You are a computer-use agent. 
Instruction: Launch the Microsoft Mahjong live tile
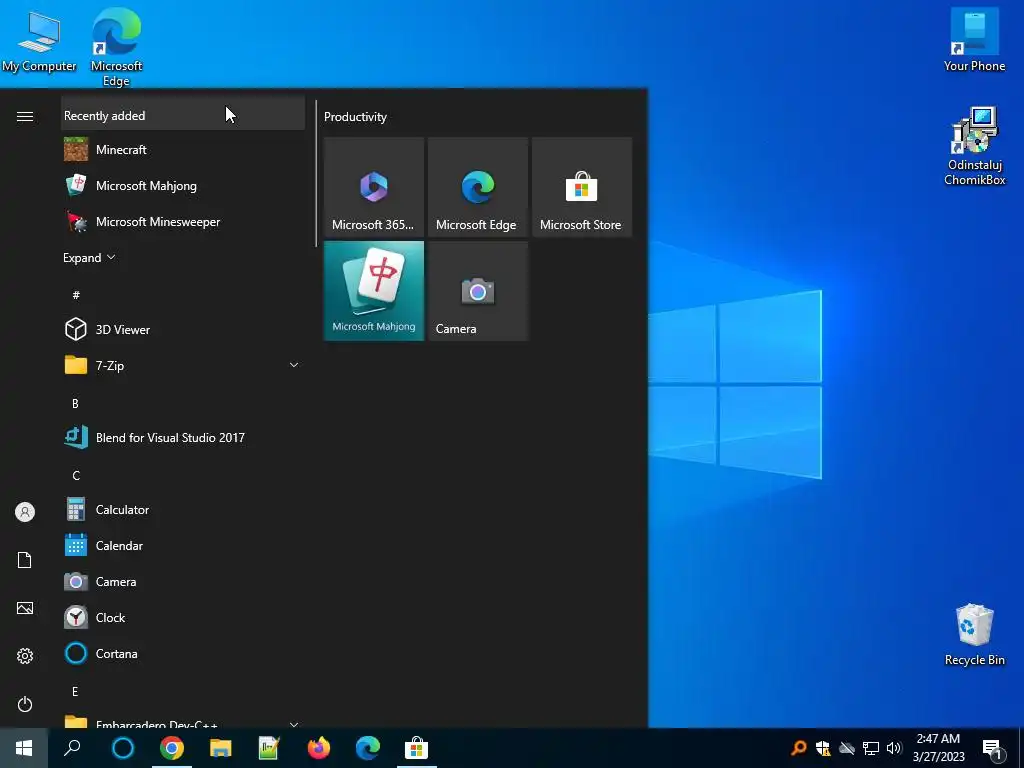pos(374,291)
